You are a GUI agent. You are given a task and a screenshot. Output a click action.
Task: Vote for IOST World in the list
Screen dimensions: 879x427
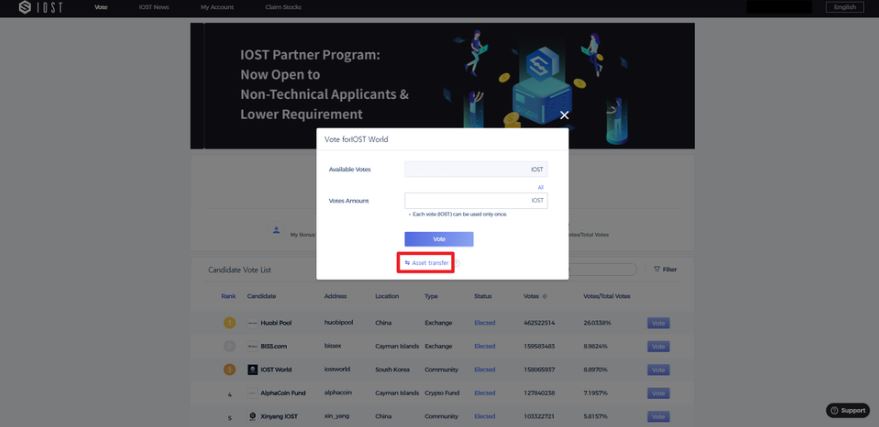click(658, 370)
